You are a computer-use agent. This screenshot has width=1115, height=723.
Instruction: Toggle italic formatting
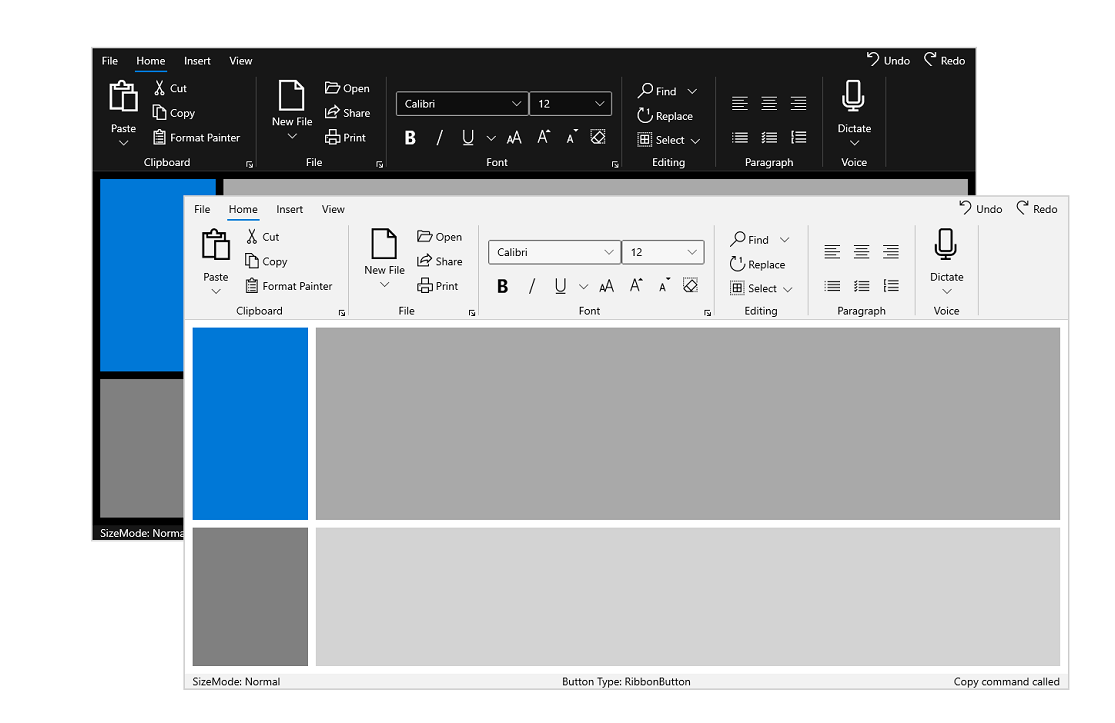531,286
